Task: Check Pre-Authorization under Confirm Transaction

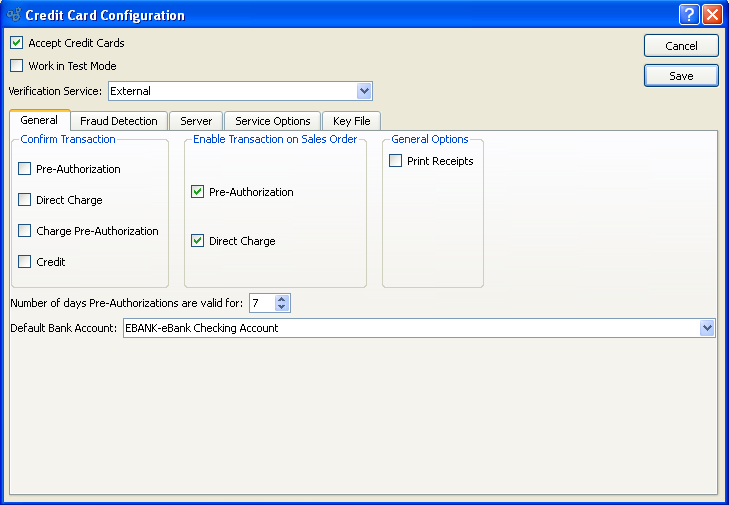Action: 25,169
